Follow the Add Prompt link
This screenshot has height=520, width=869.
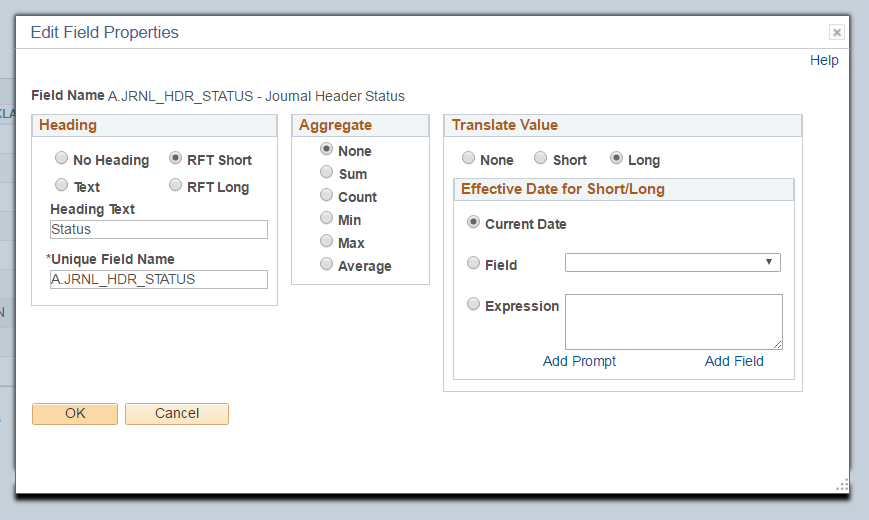coord(579,361)
